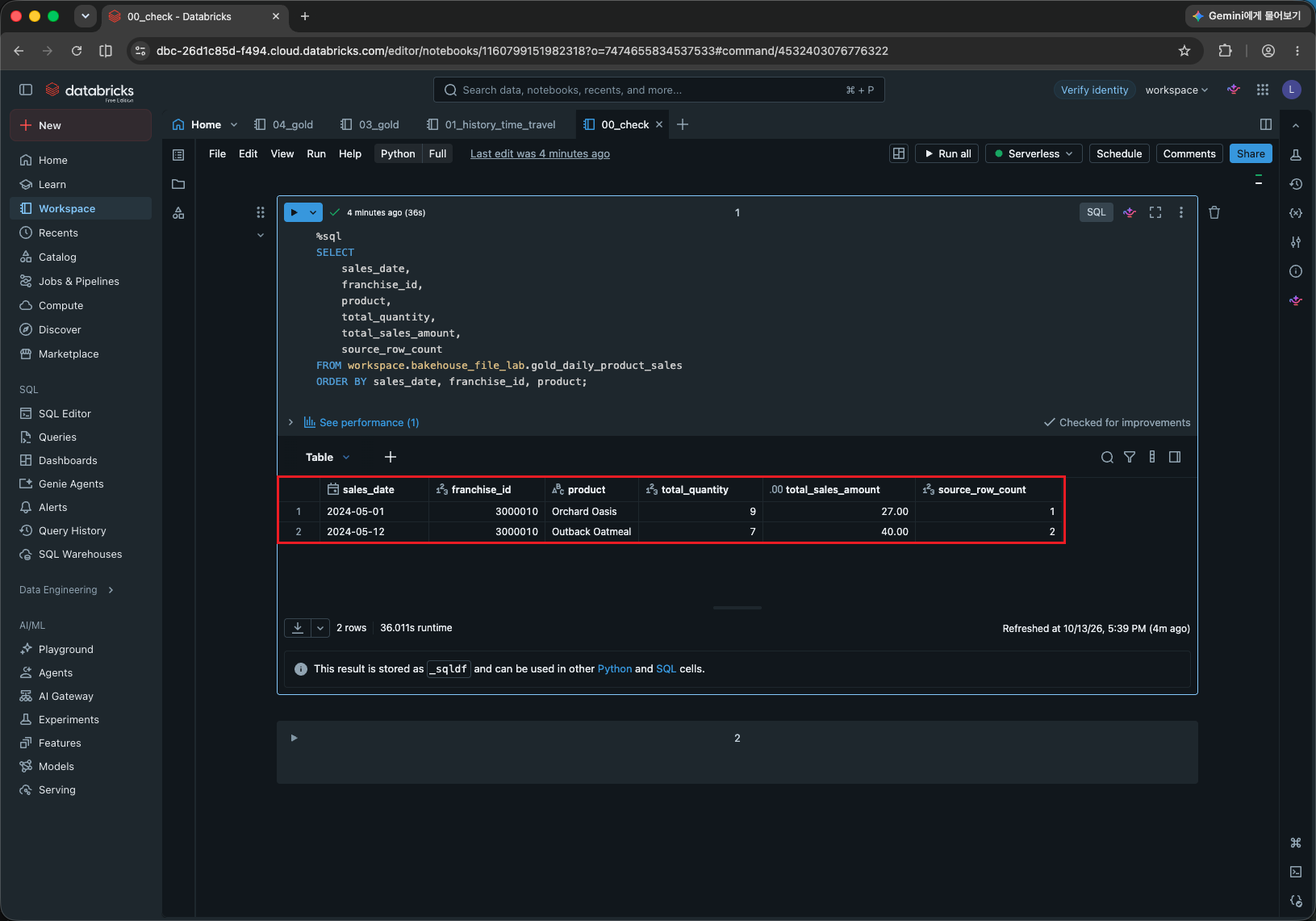Search the result table
Screen dimensions: 1316x921
point(1107,457)
